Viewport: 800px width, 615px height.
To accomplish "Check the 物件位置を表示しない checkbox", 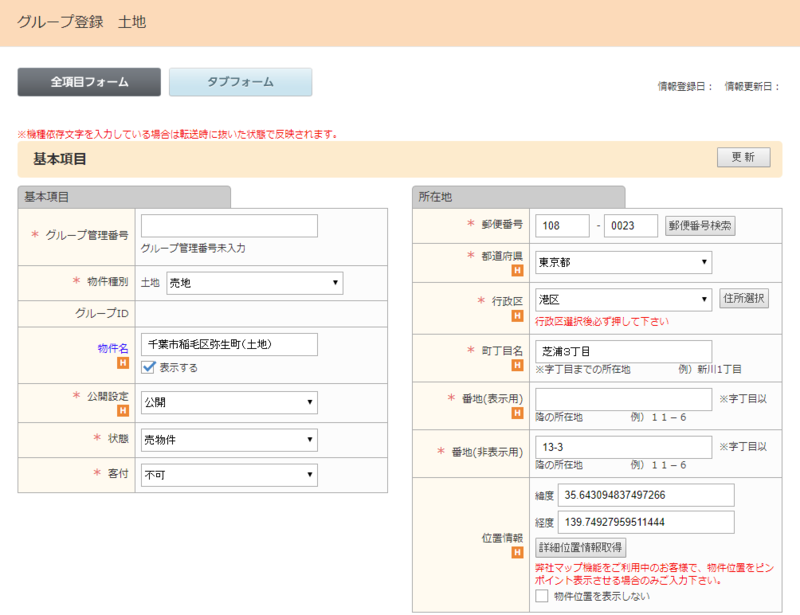I will (542, 596).
